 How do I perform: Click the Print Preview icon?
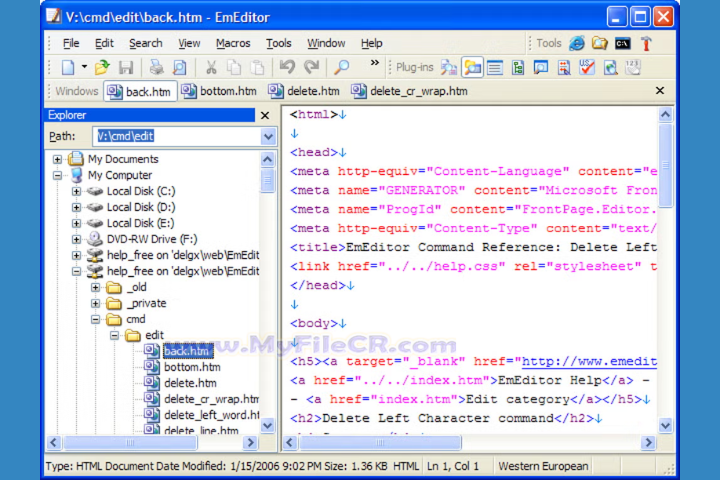coord(180,68)
